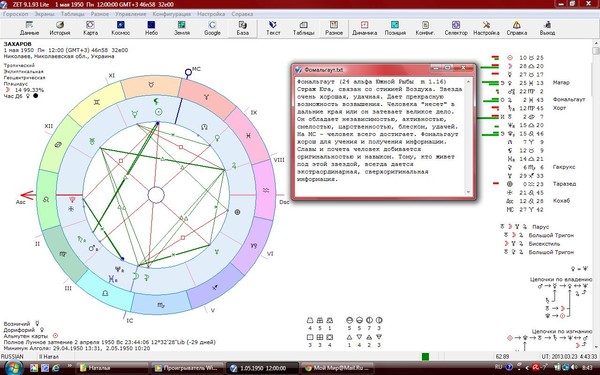The width and height of the screenshot is (600, 375).
Task: Click the Парус configuration entry
Action: pyautogui.click(x=540, y=227)
